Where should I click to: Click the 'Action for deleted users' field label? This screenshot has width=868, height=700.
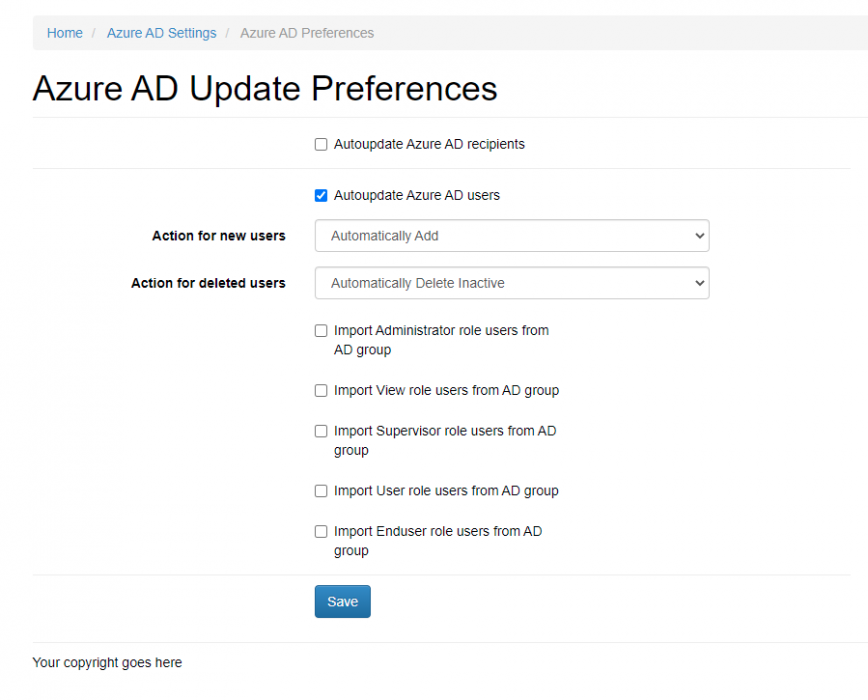tap(208, 283)
